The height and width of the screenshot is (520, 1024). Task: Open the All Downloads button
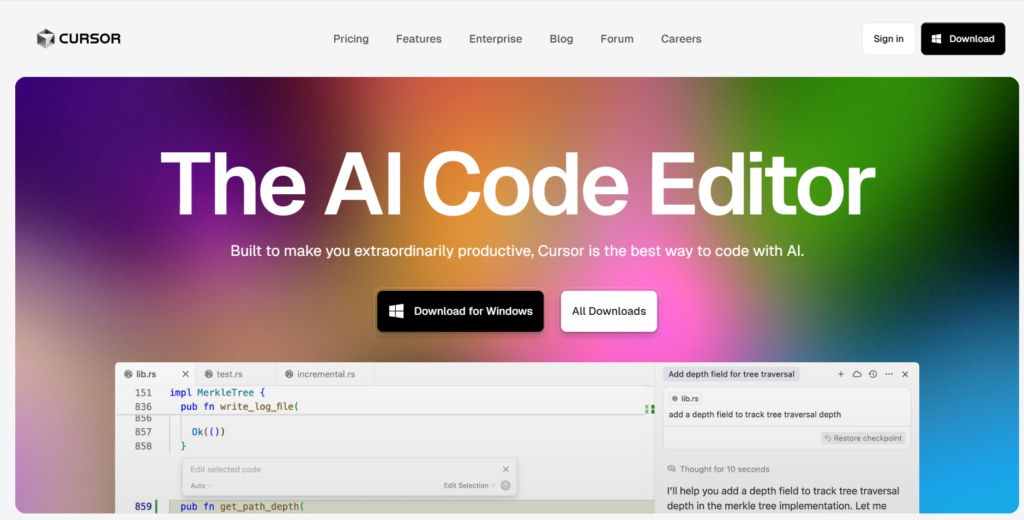pos(609,312)
